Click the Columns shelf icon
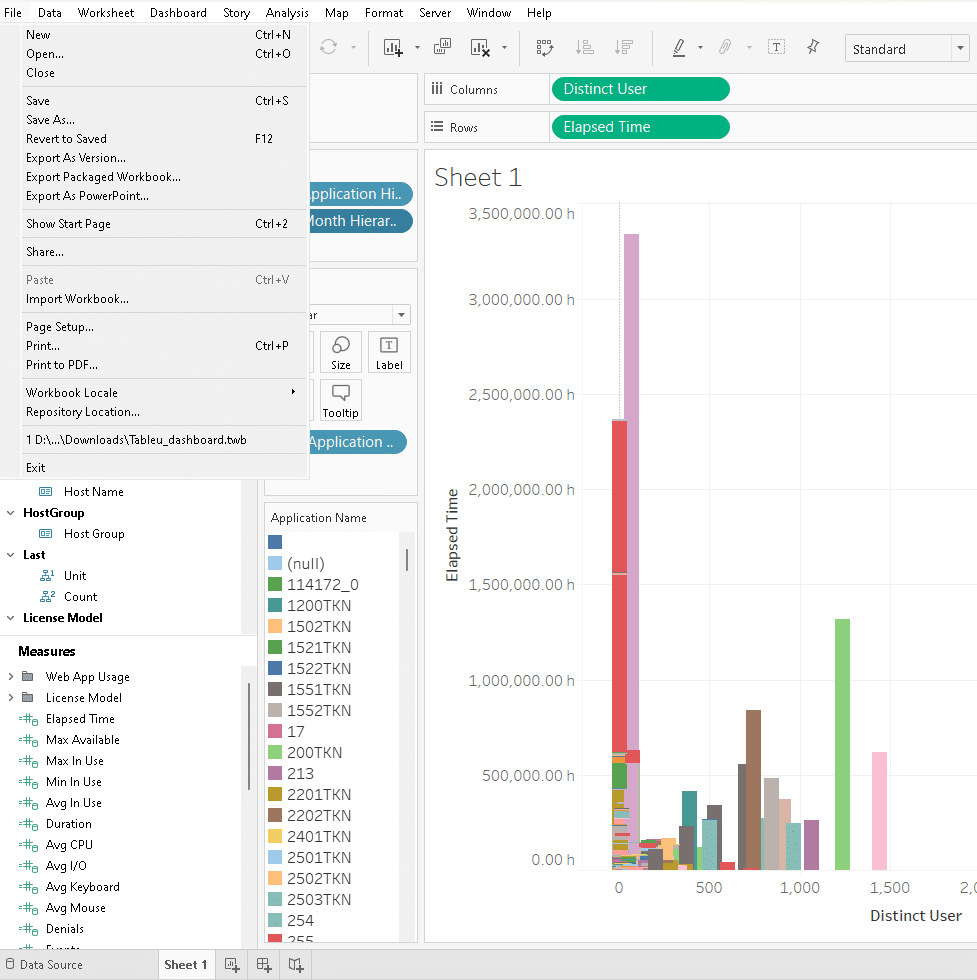Image resolution: width=977 pixels, height=980 pixels. click(x=437, y=89)
